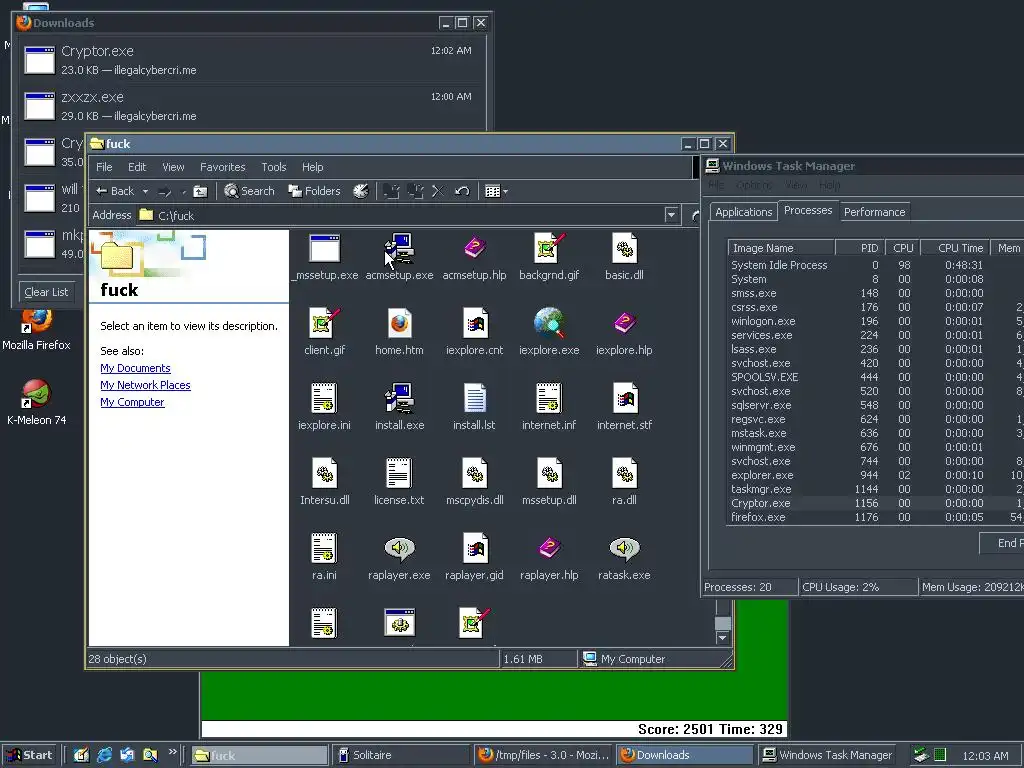Viewport: 1024px width, 768px height.
Task: Click the Delete X toolbar icon
Action: click(438, 191)
